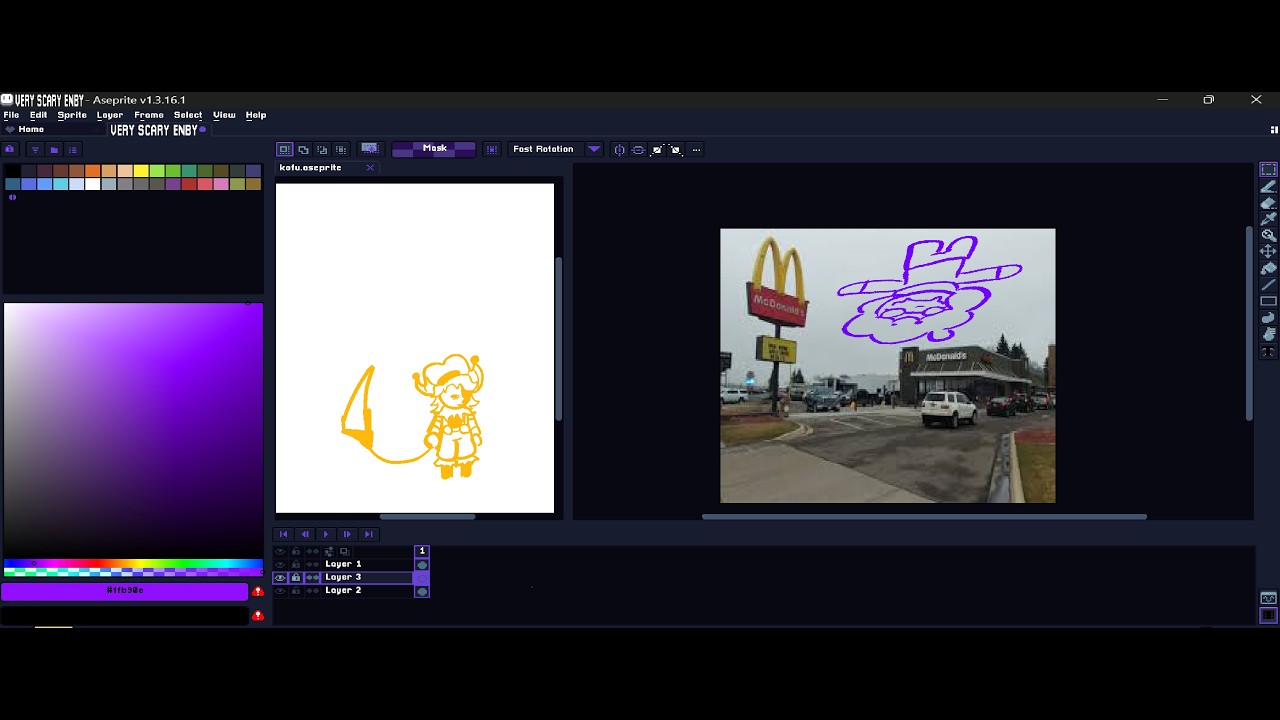Close the kofu.aseprite tab
The height and width of the screenshot is (720, 1280).
[370, 167]
